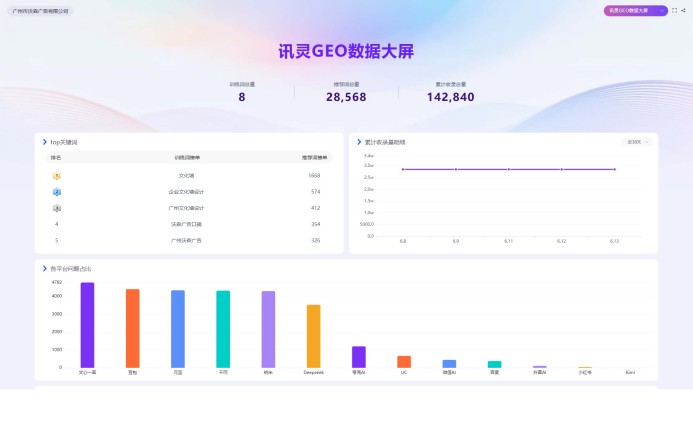
Task: Open the time range dropdown in the trend chart
Action: coord(637,142)
